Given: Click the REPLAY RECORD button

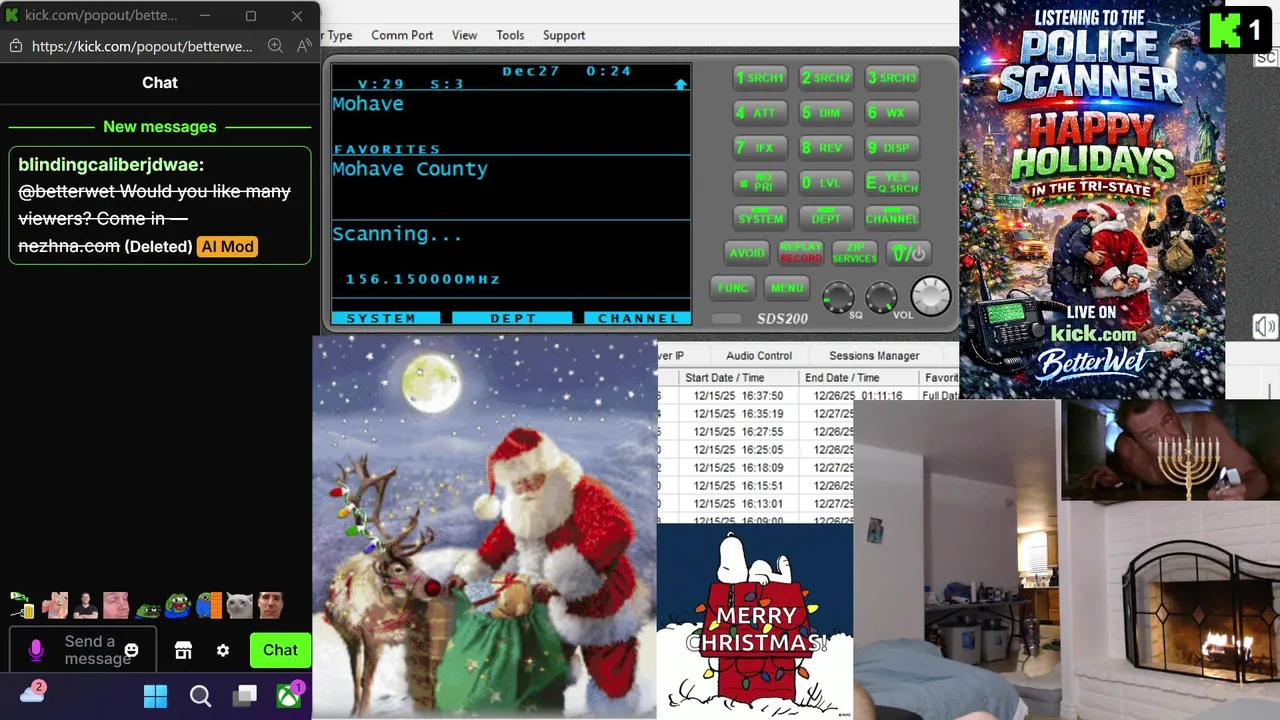Looking at the screenshot, I should pos(801,253).
